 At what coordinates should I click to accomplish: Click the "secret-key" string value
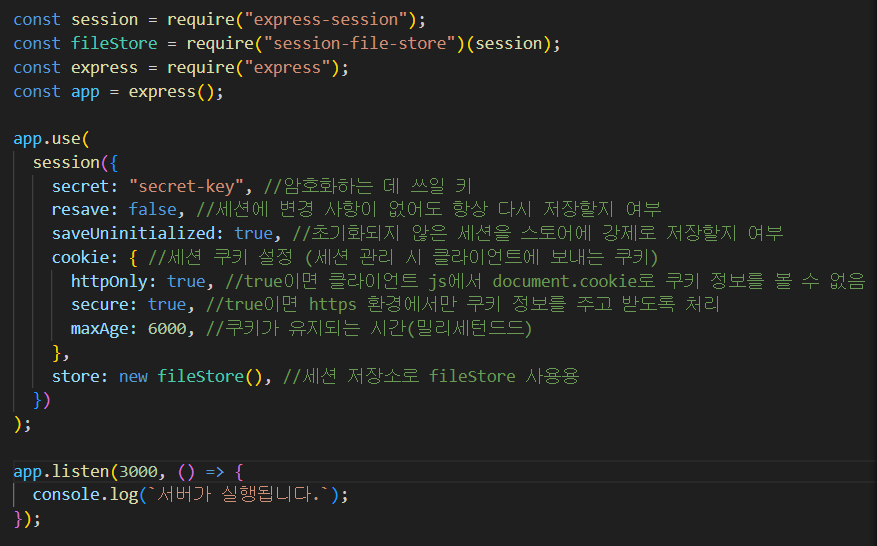(x=186, y=186)
